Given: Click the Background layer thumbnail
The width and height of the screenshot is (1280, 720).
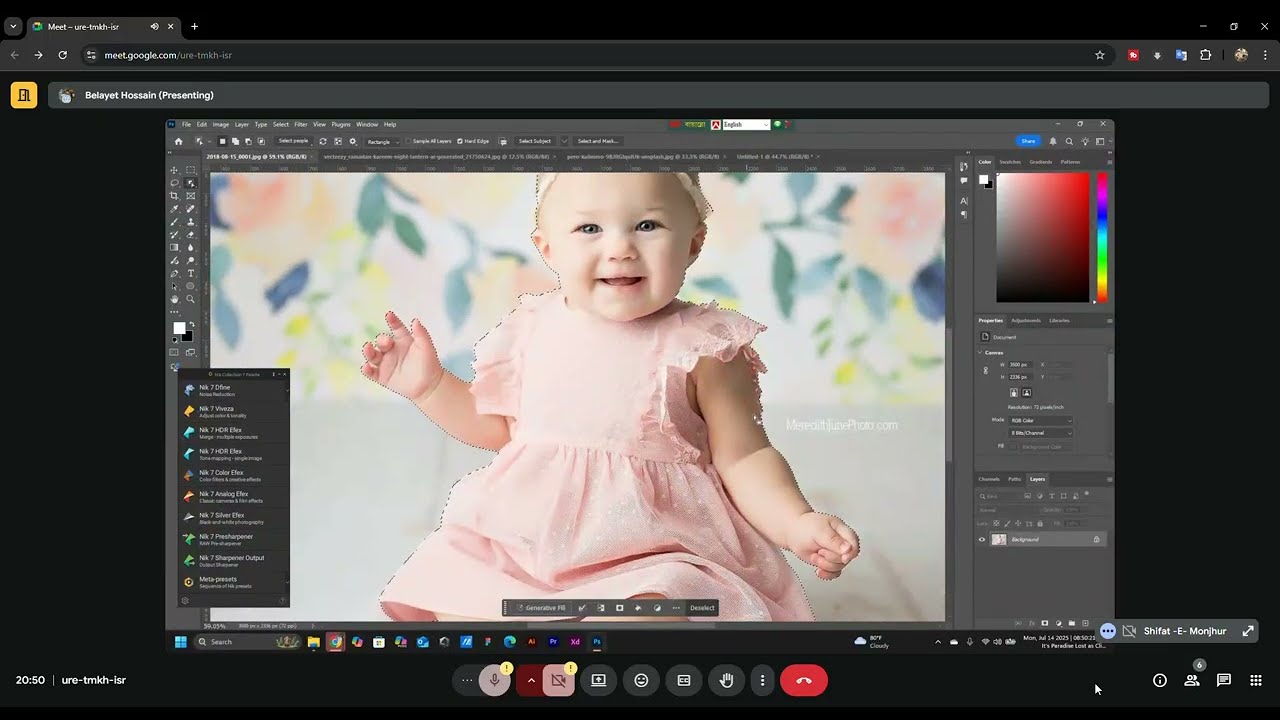Looking at the screenshot, I should [998, 539].
